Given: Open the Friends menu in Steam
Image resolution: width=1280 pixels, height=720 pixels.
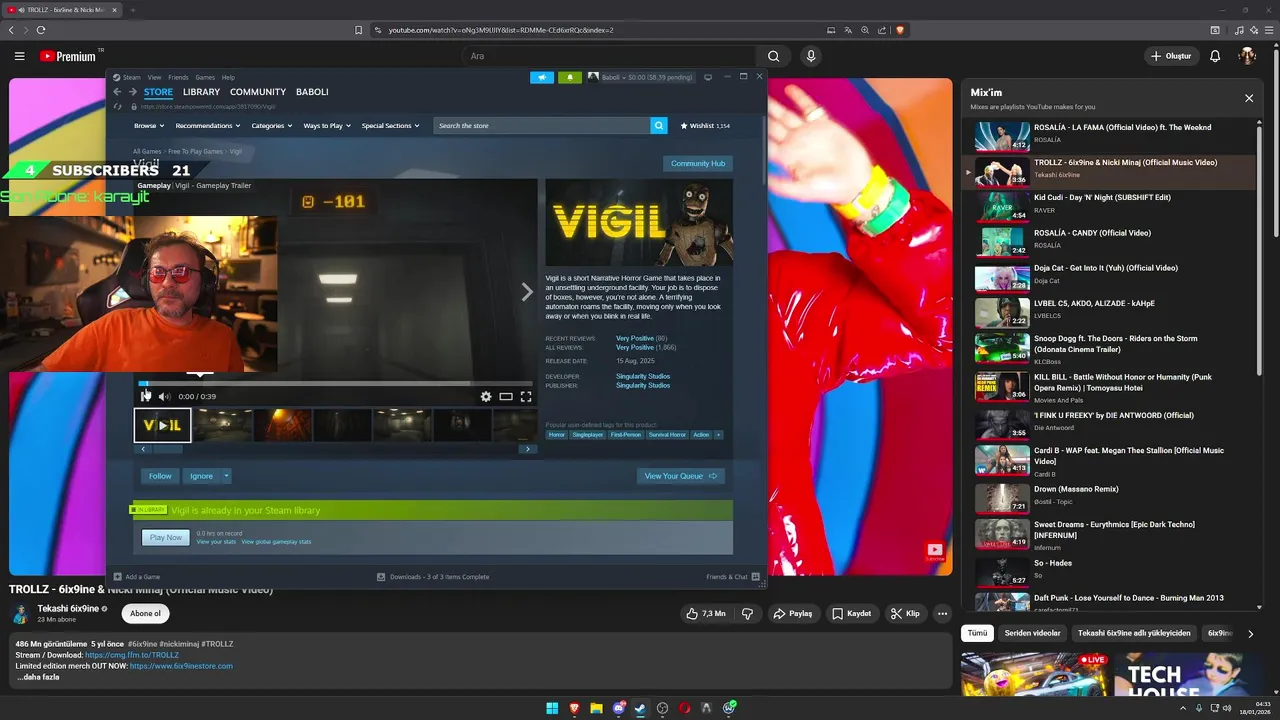Looking at the screenshot, I should pos(178,77).
